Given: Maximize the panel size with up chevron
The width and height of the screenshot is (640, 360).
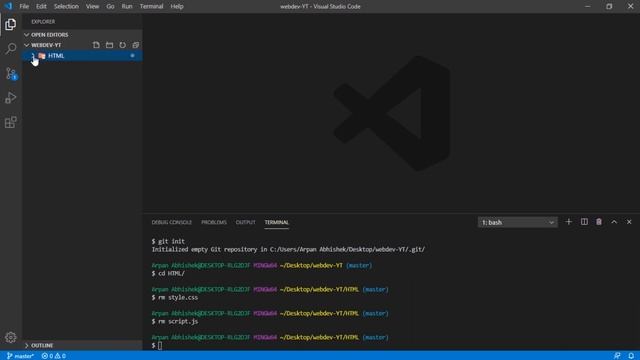Looking at the screenshot, I should pyautogui.click(x=614, y=222).
